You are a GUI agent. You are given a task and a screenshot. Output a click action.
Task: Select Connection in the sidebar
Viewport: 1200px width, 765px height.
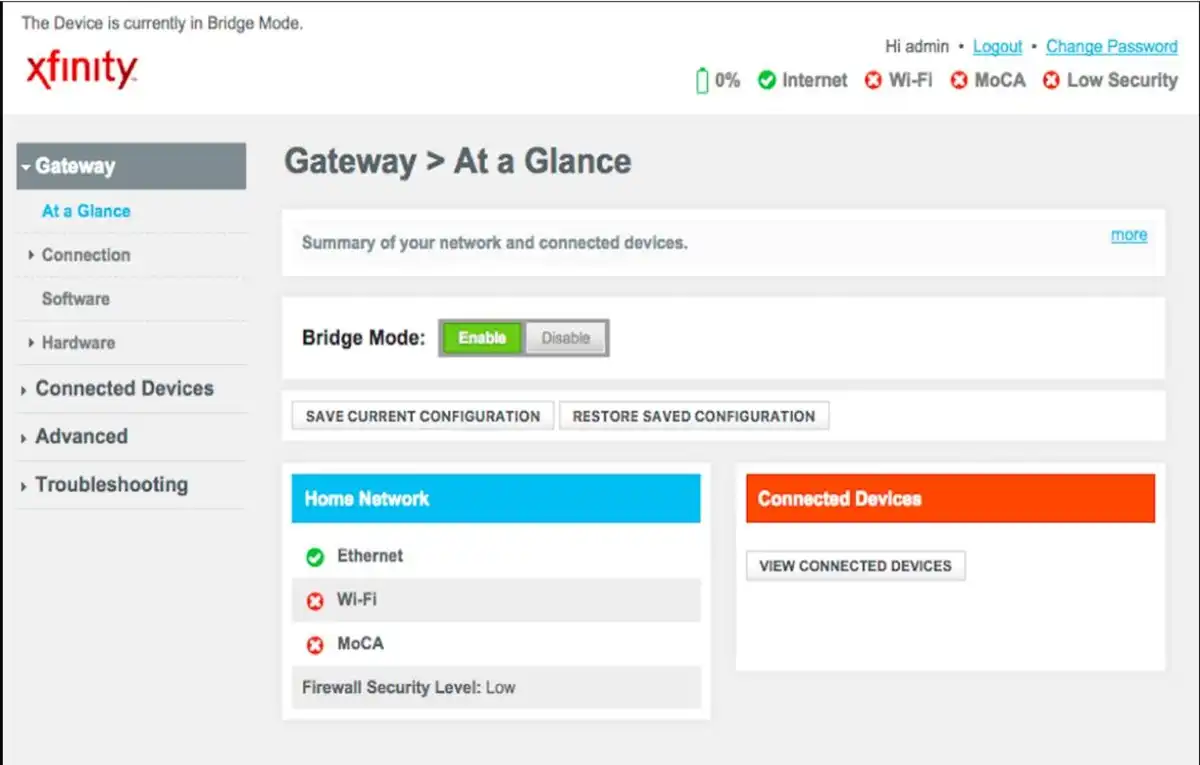click(86, 255)
